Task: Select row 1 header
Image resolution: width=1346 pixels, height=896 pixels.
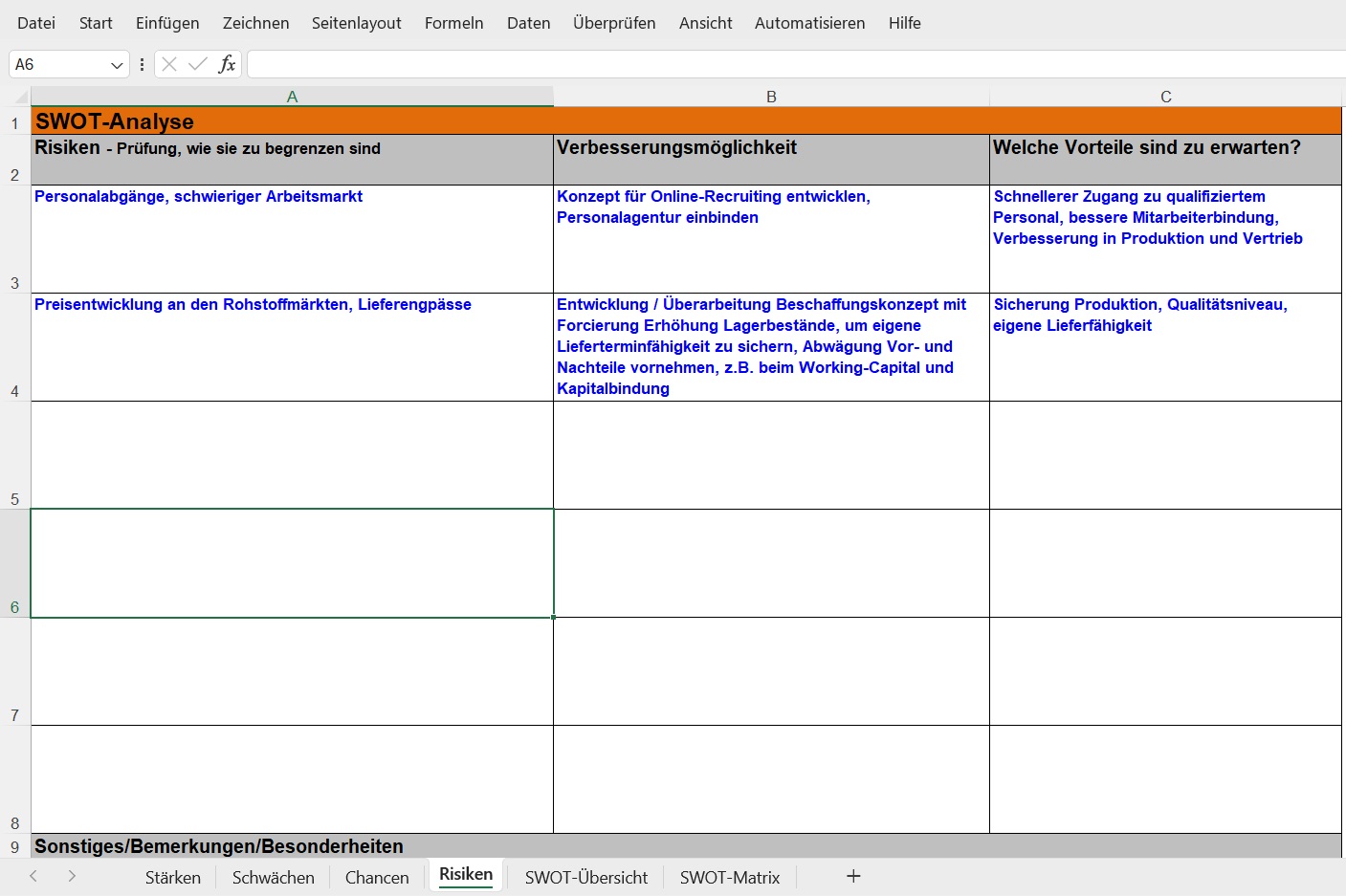Action: point(15,121)
